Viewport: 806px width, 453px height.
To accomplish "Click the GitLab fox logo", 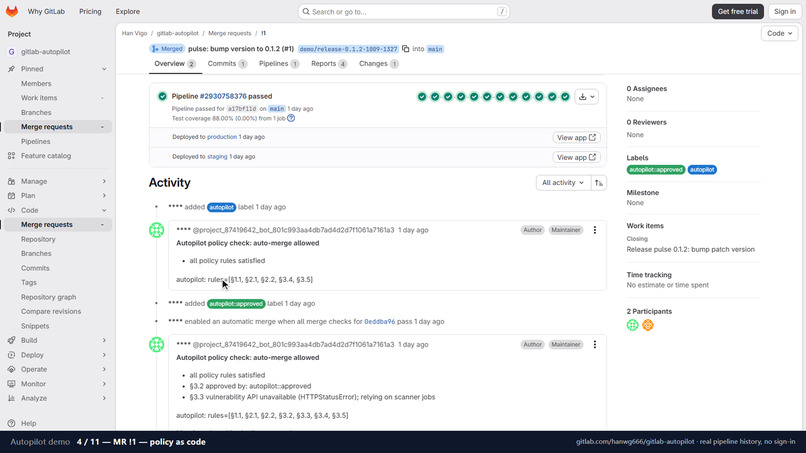I will [12, 11].
